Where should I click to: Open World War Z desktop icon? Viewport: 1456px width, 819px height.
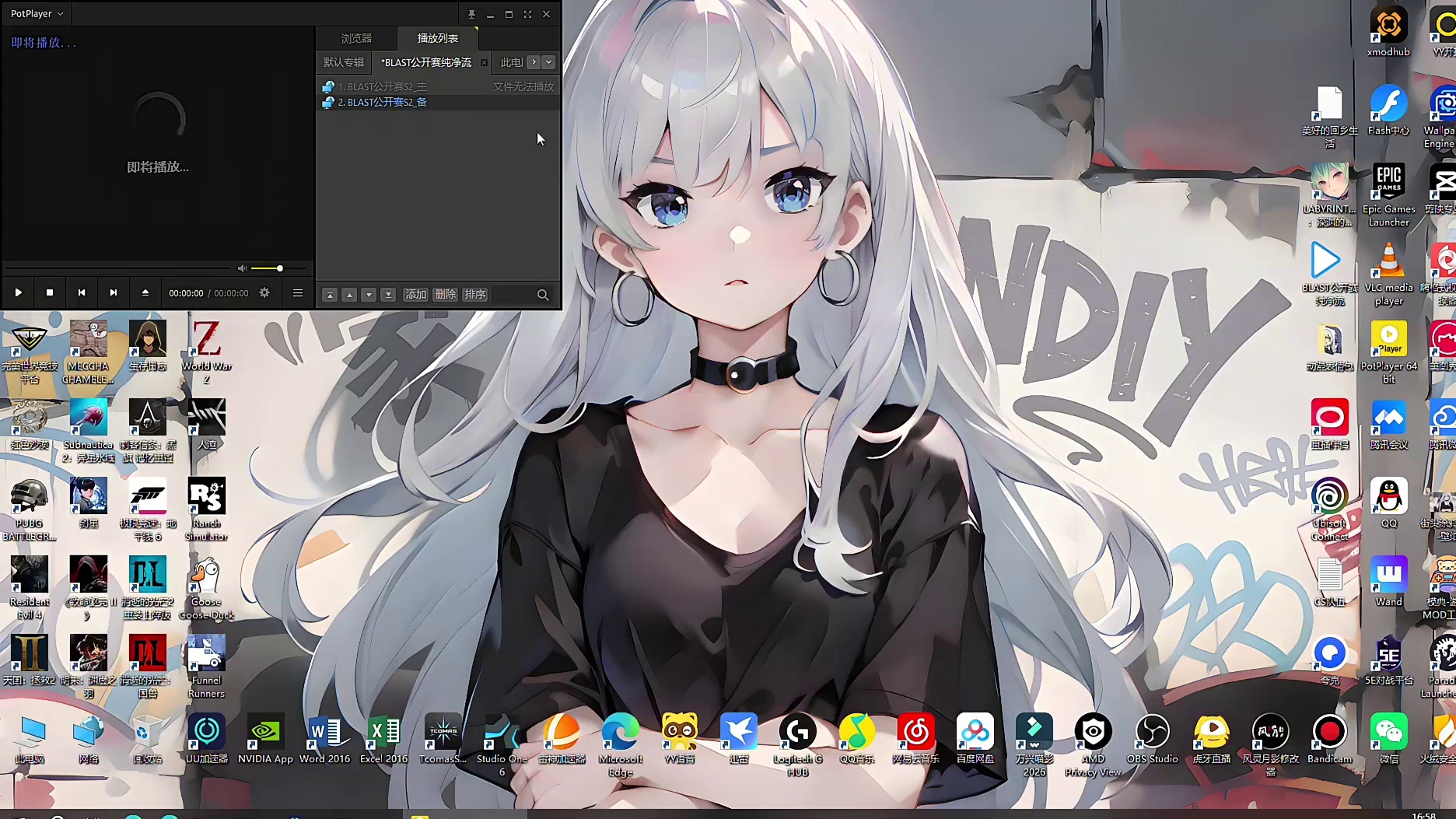click(x=206, y=352)
